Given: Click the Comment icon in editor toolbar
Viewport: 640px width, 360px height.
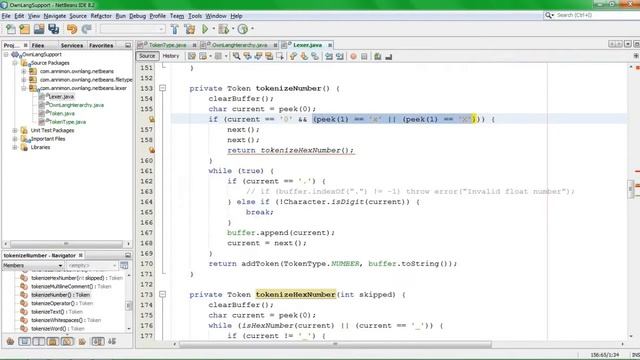Looking at the screenshot, I should tap(378, 56).
